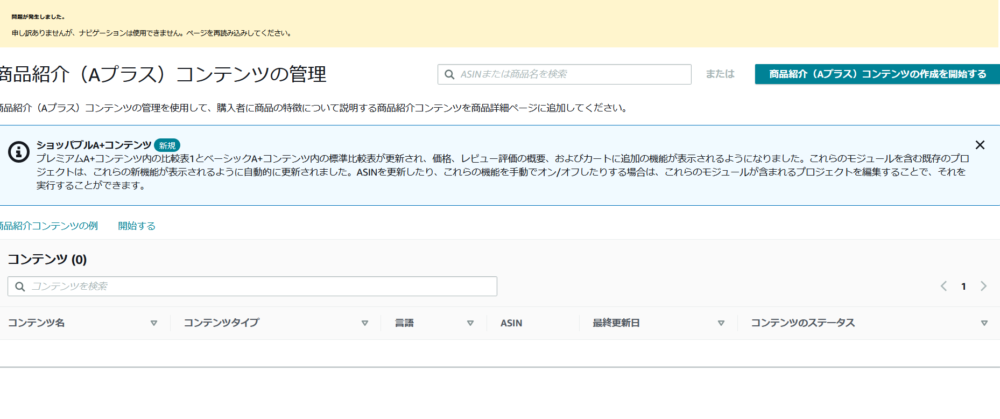
Task: Click the 新規 badge beside the banner title
Action: 167,145
